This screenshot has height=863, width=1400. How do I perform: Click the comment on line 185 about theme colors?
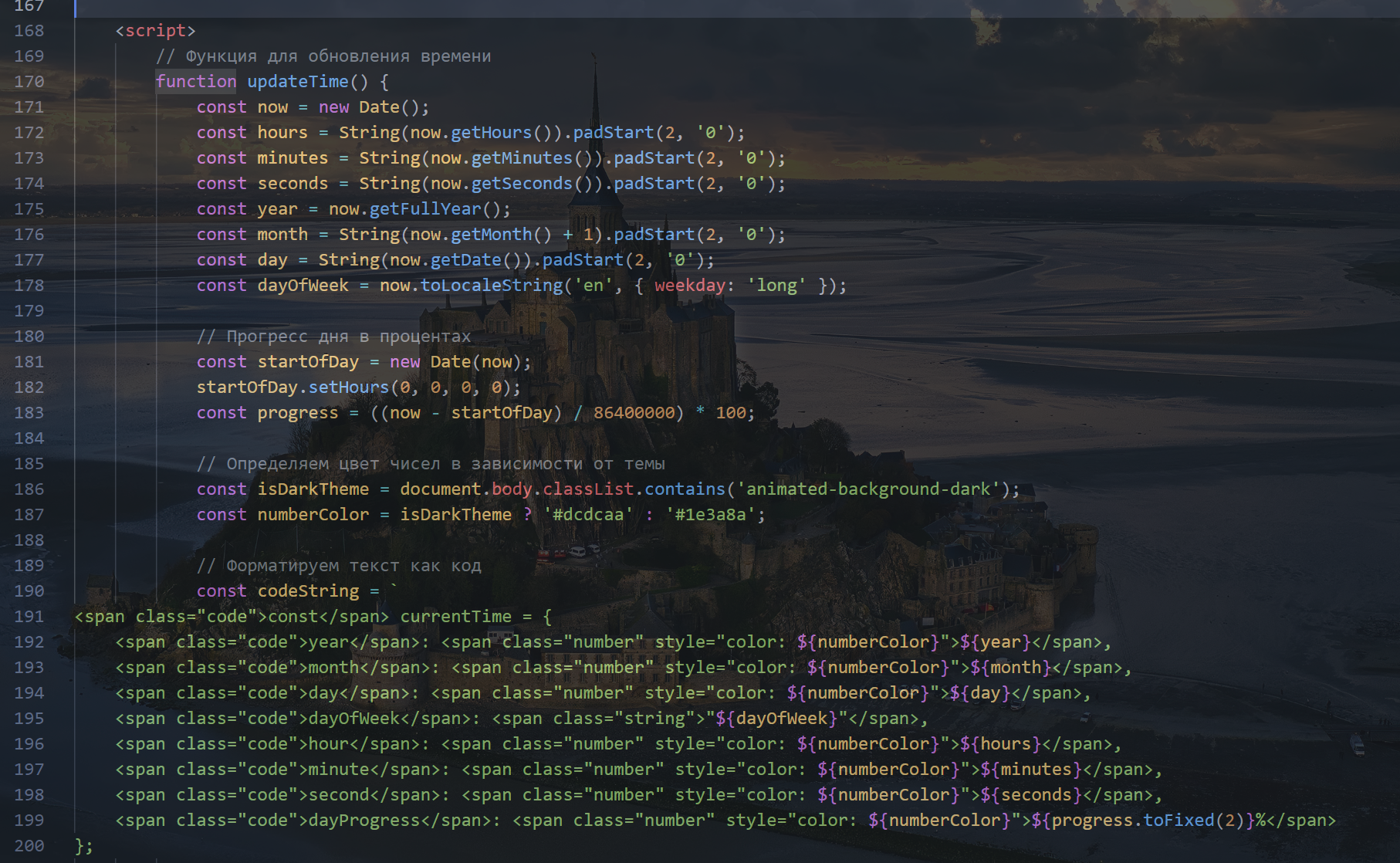point(431,464)
